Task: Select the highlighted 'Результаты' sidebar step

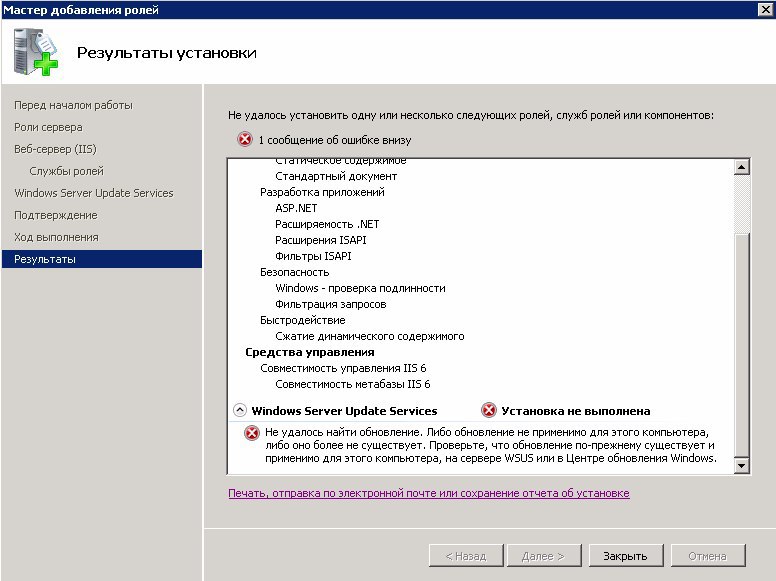Action: click(102, 259)
